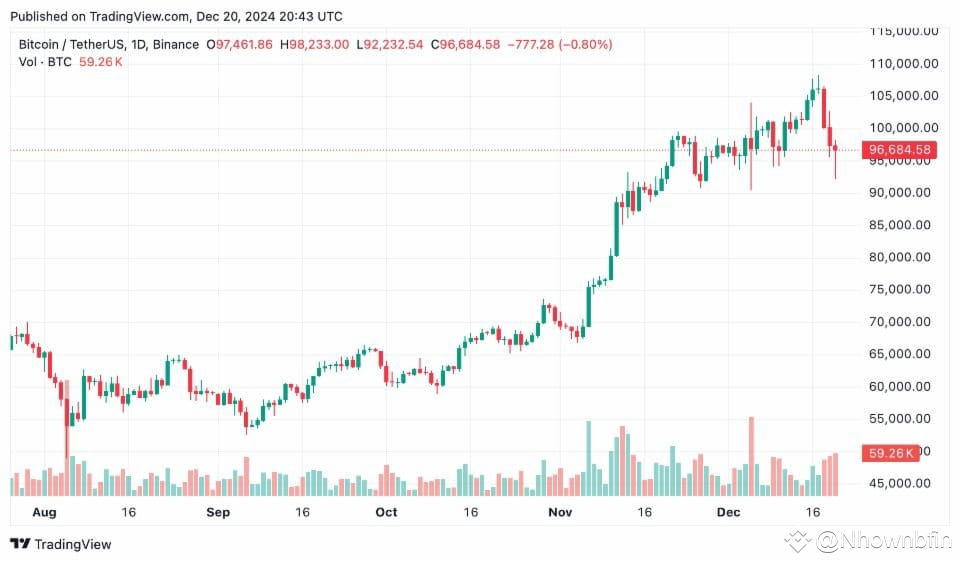
Task: Click the 100,000.00 price axis label
Action: coord(904,127)
